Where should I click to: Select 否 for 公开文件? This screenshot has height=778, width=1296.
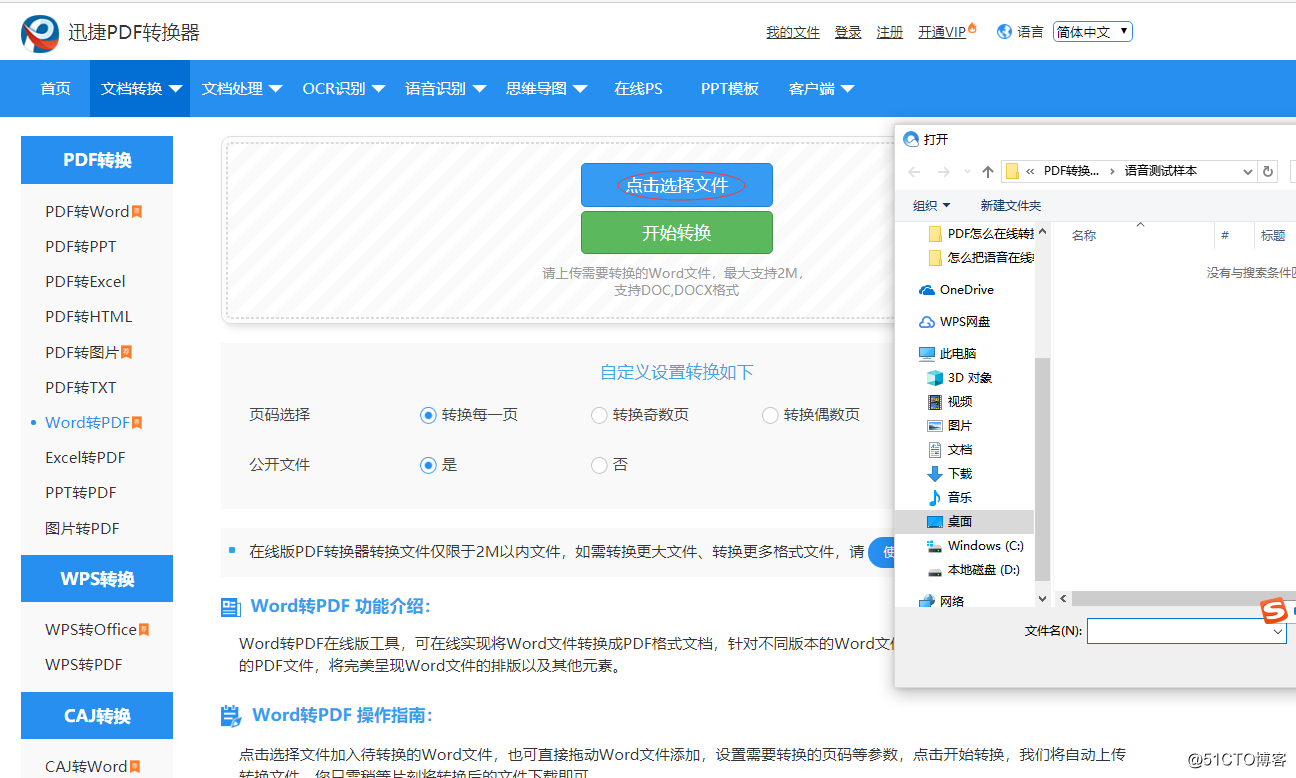(599, 465)
